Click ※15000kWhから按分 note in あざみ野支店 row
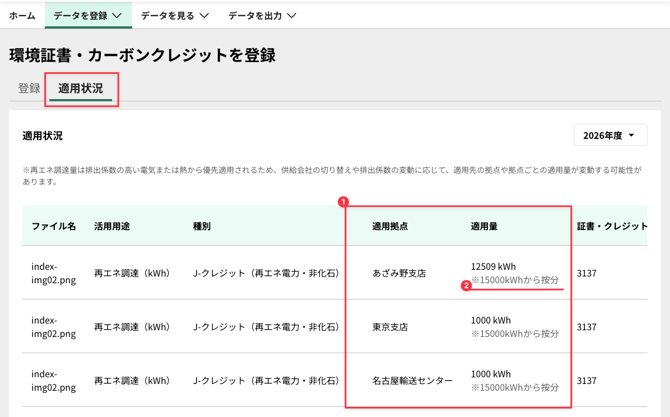 pos(515,280)
